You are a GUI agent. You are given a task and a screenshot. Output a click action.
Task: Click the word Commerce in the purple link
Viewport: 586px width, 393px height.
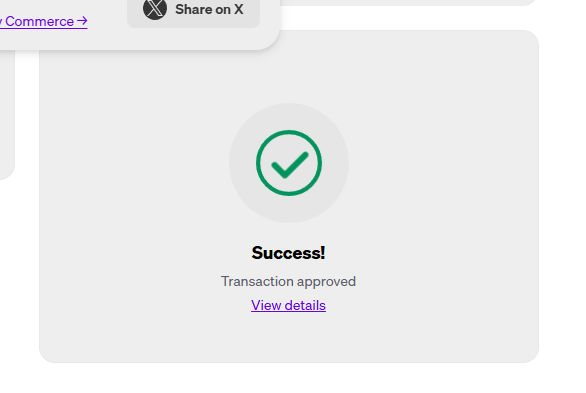pos(39,21)
